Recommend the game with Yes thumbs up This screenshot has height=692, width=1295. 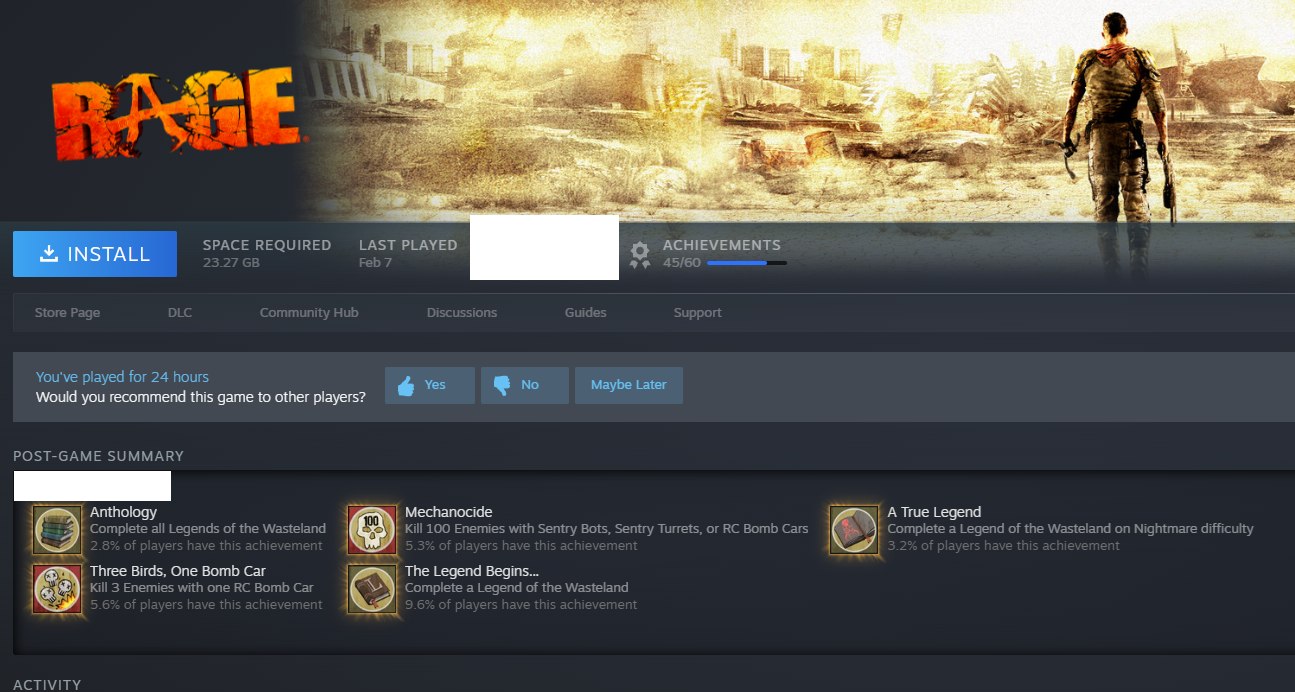coord(430,385)
